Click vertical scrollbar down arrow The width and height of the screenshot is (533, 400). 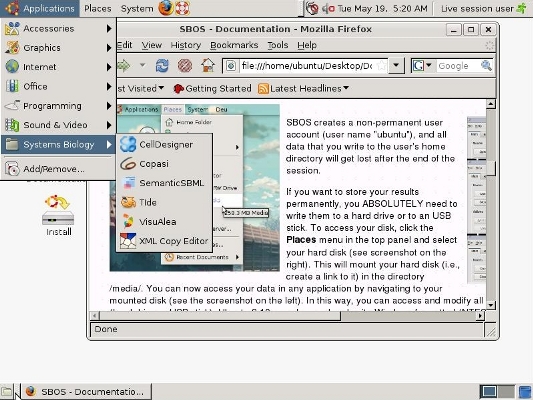pyautogui.click(x=490, y=305)
